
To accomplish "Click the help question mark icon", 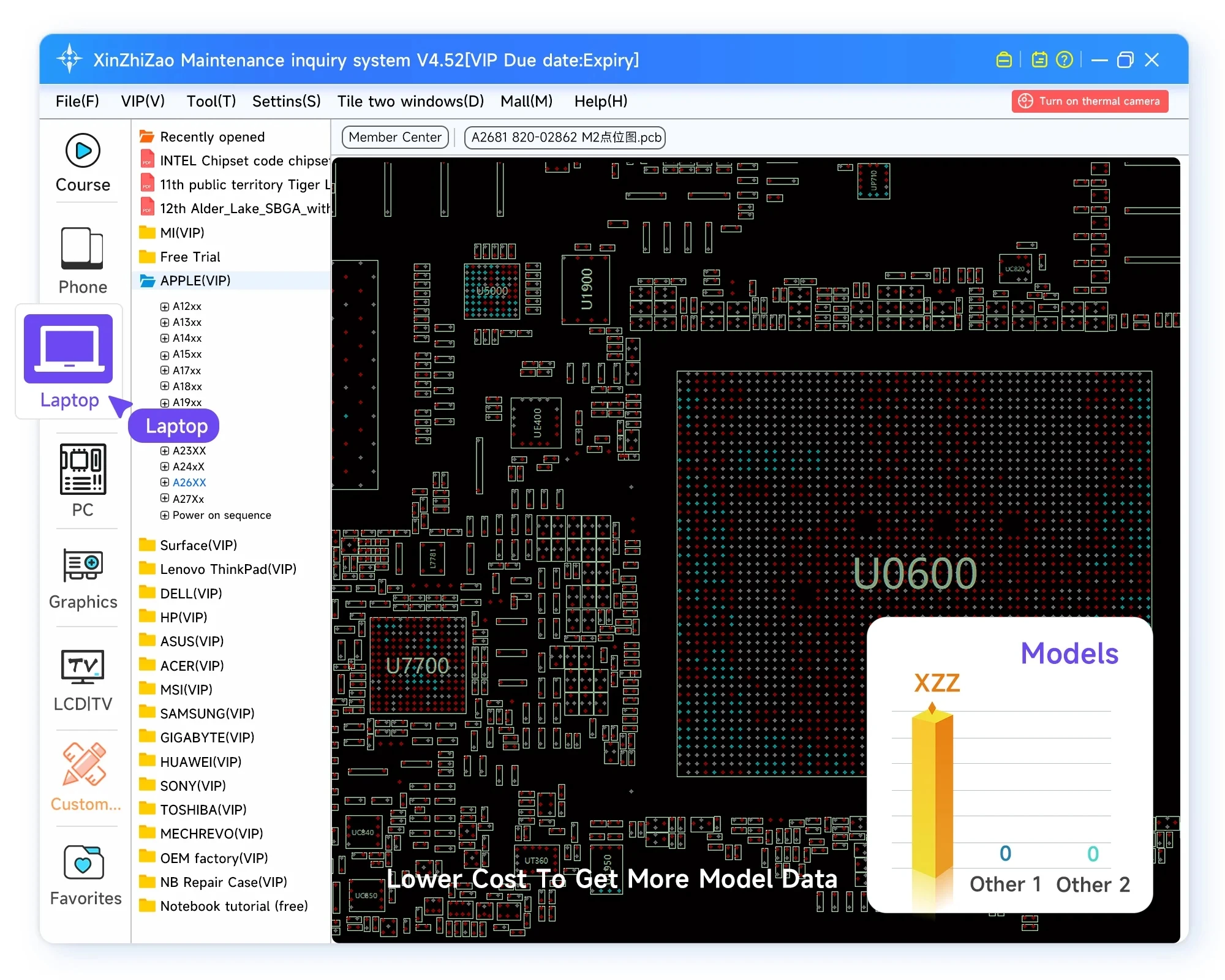I will (x=1065, y=60).
